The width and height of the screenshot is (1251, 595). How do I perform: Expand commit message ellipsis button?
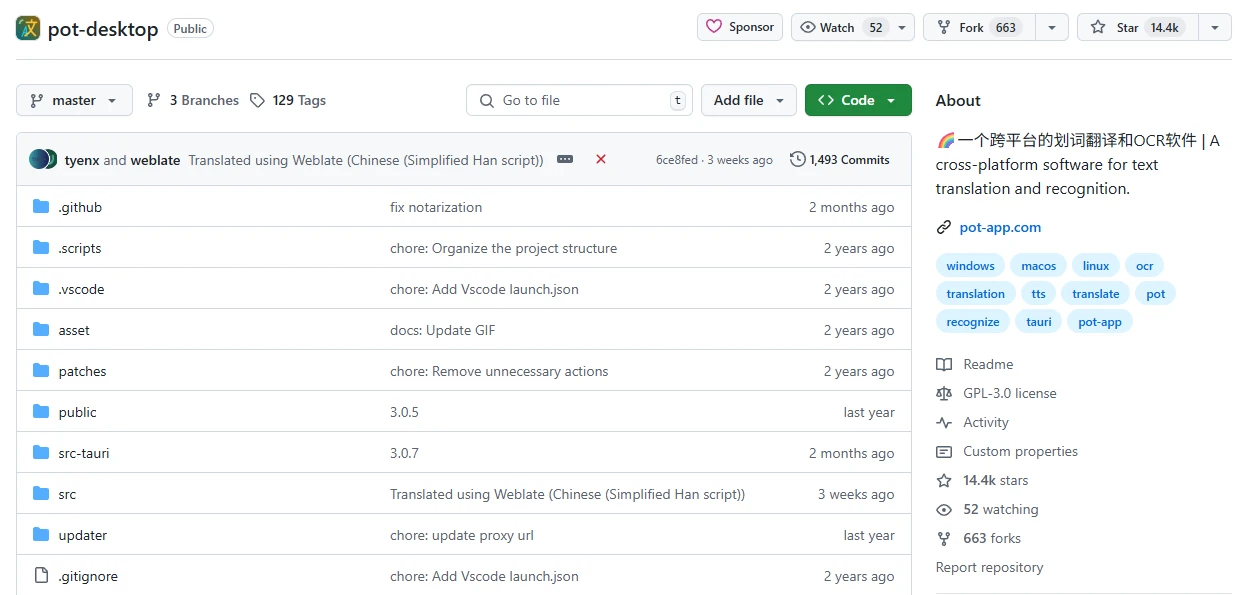(x=565, y=159)
